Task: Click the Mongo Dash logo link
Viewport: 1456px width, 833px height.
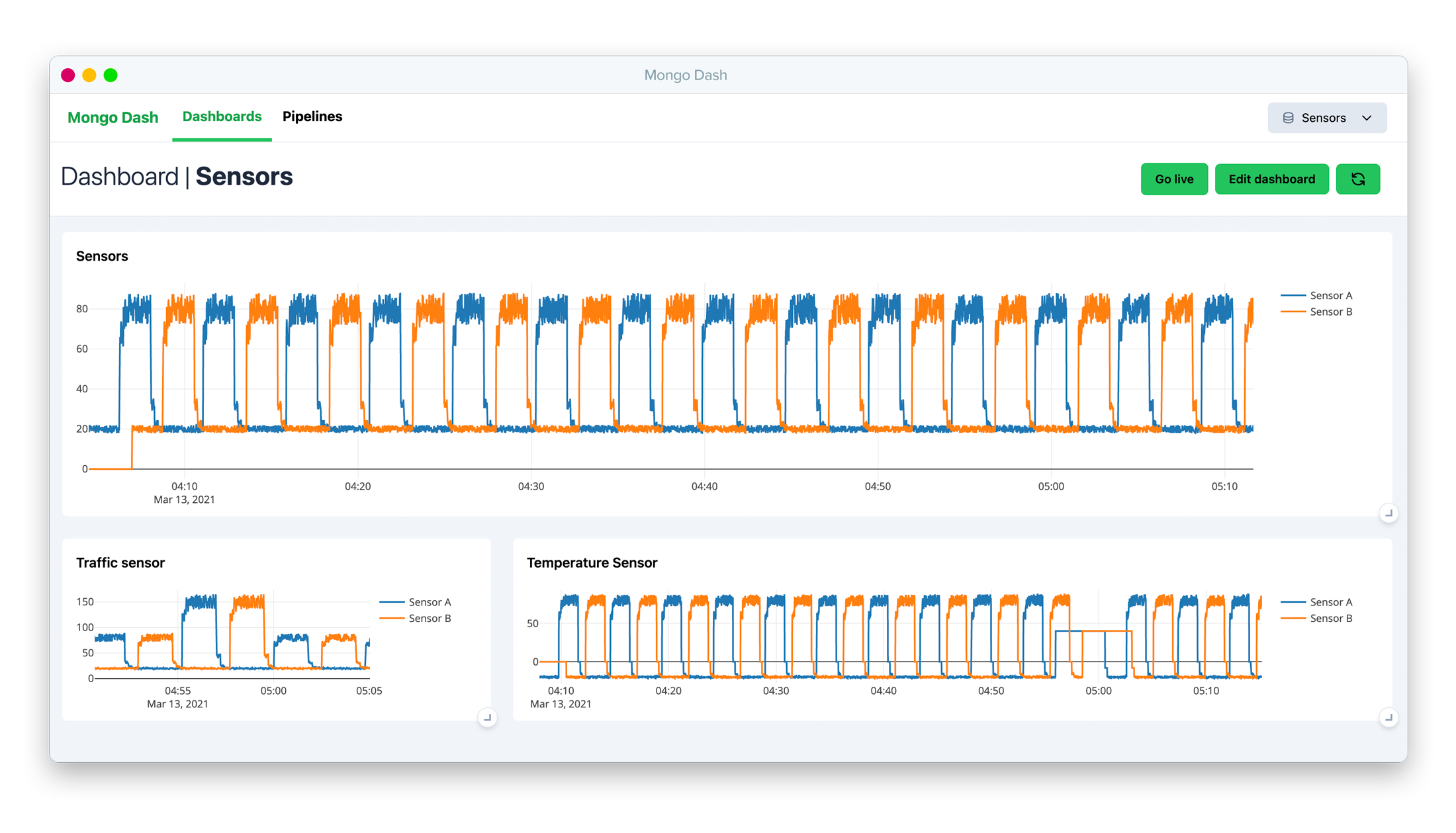Action: click(x=113, y=118)
